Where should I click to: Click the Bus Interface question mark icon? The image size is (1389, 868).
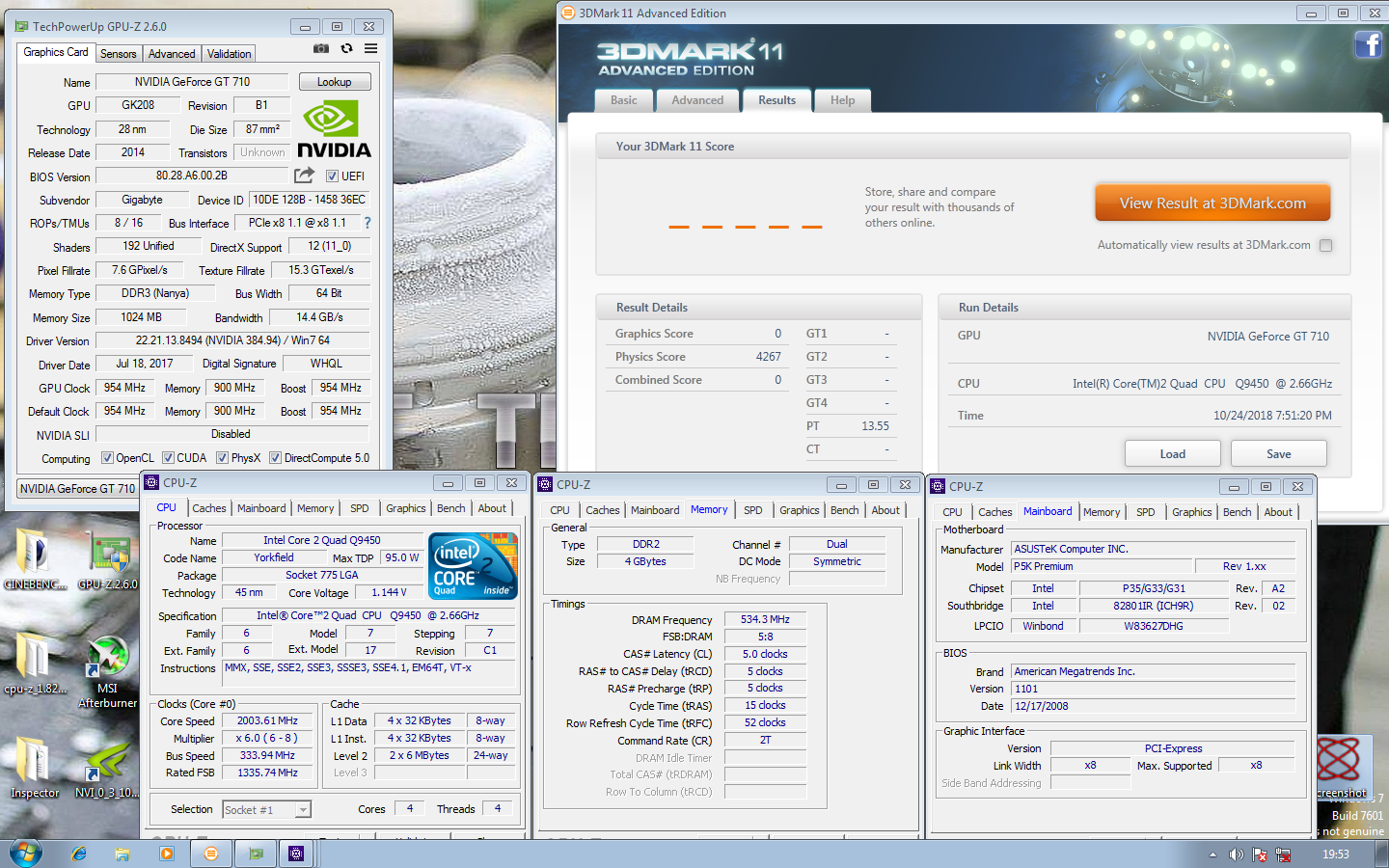pyautogui.click(x=367, y=223)
